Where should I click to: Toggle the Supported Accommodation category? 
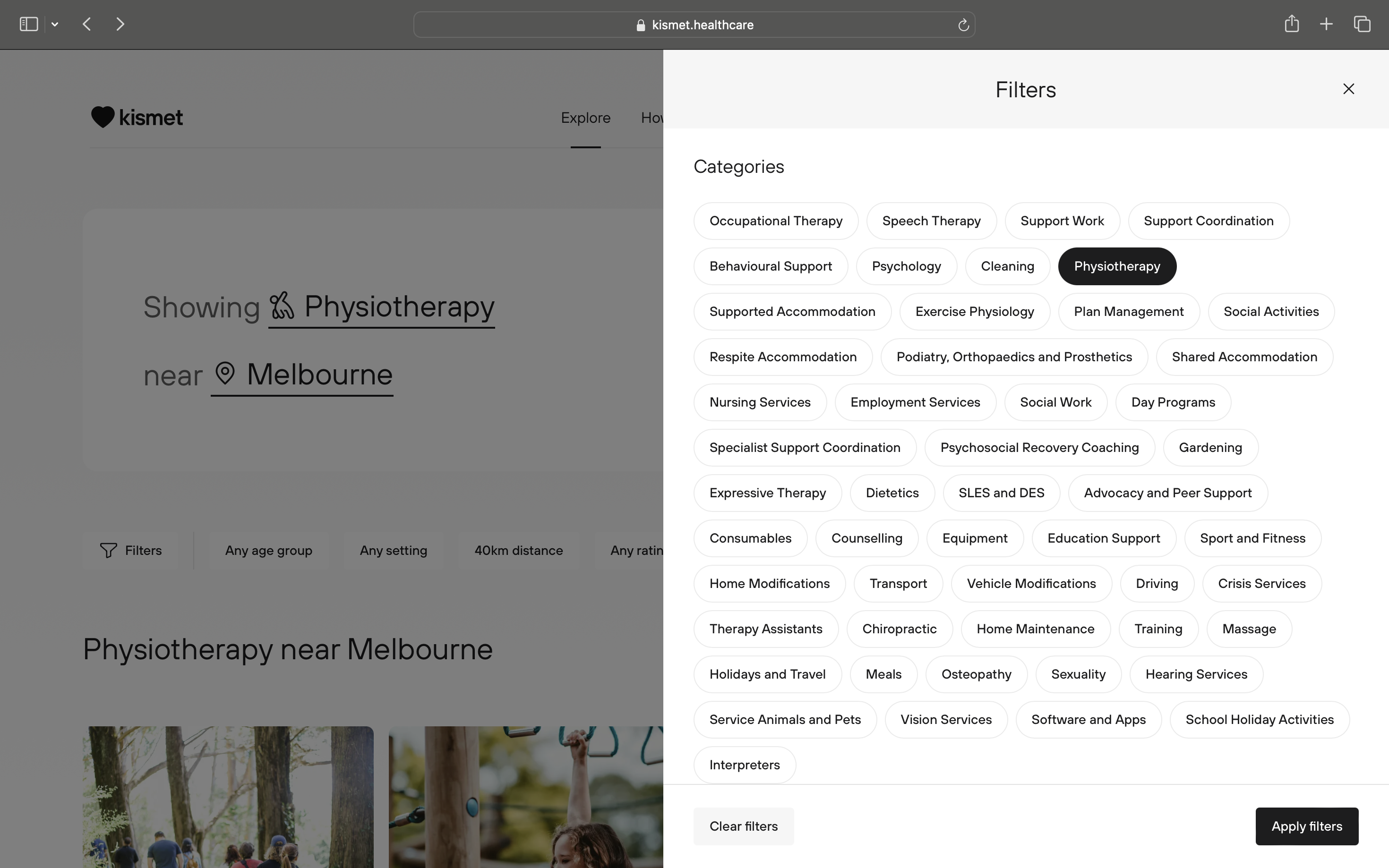(x=792, y=312)
